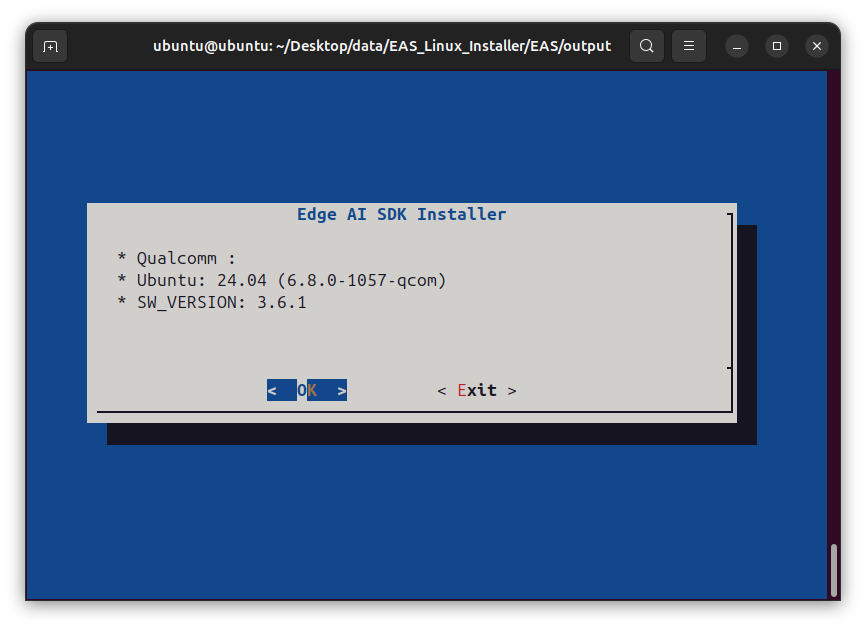Minimize the terminal window
The image size is (866, 629).
pyautogui.click(x=737, y=46)
